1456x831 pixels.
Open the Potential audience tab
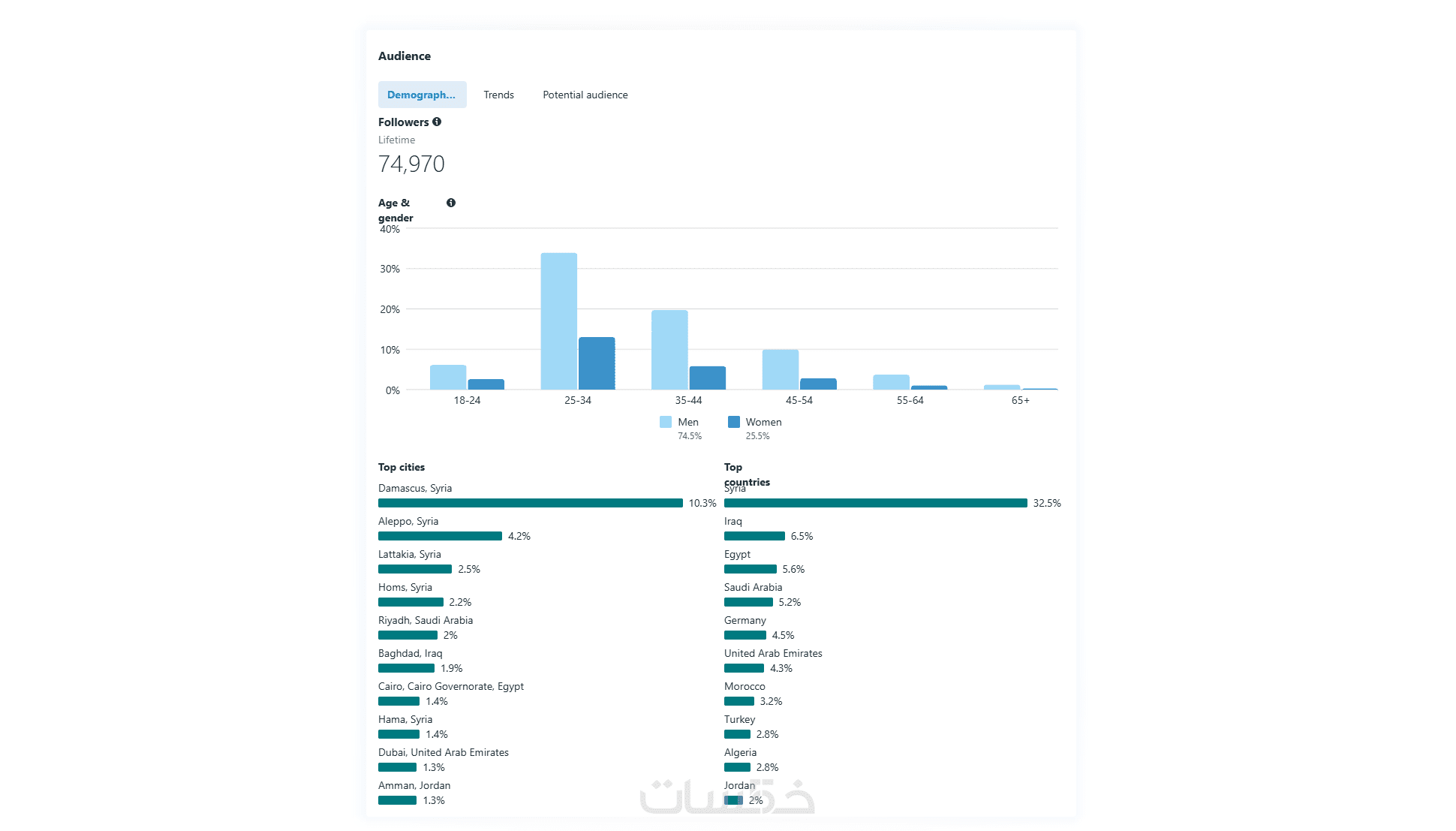[585, 95]
